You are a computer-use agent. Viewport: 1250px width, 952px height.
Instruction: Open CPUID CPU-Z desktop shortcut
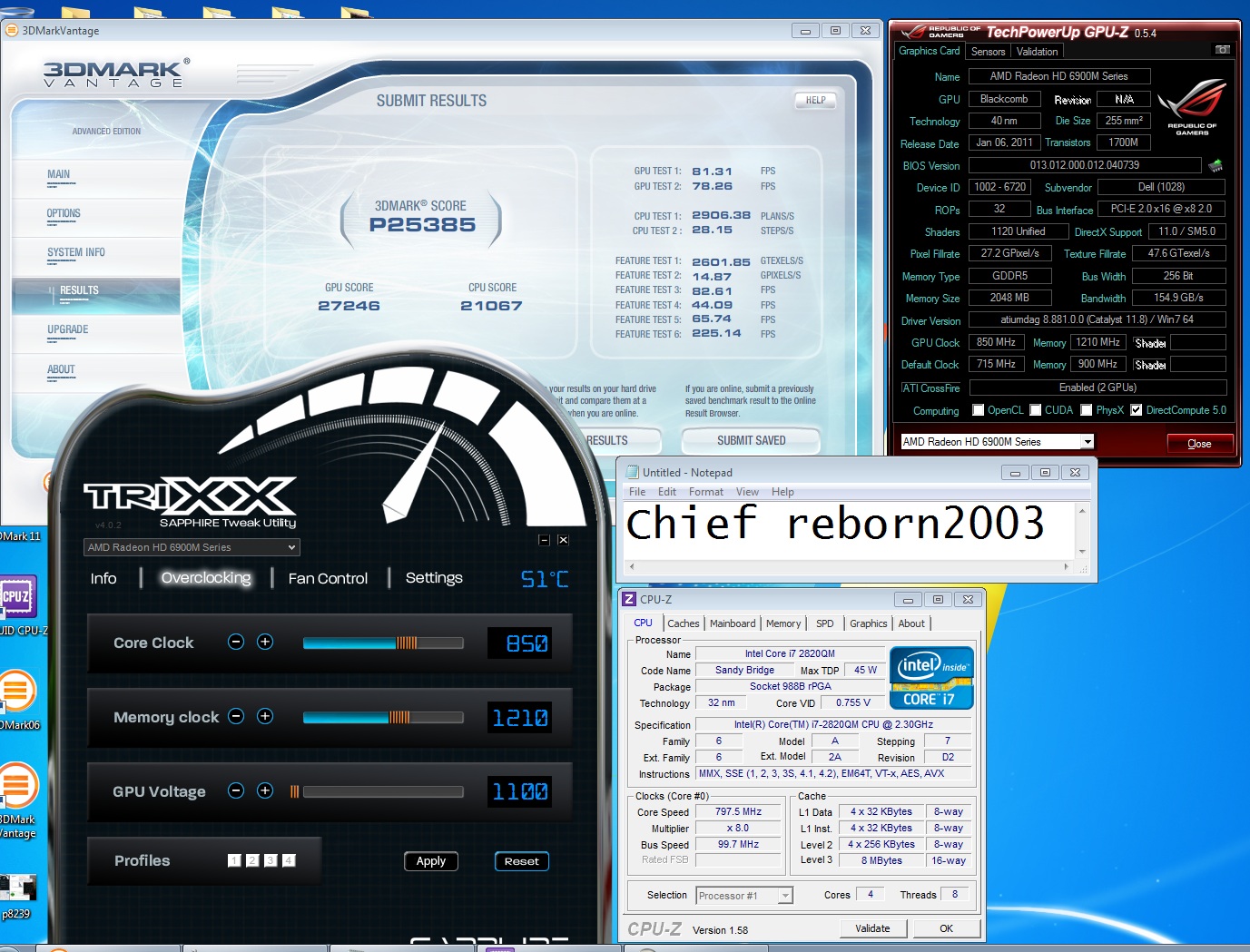coord(18,605)
